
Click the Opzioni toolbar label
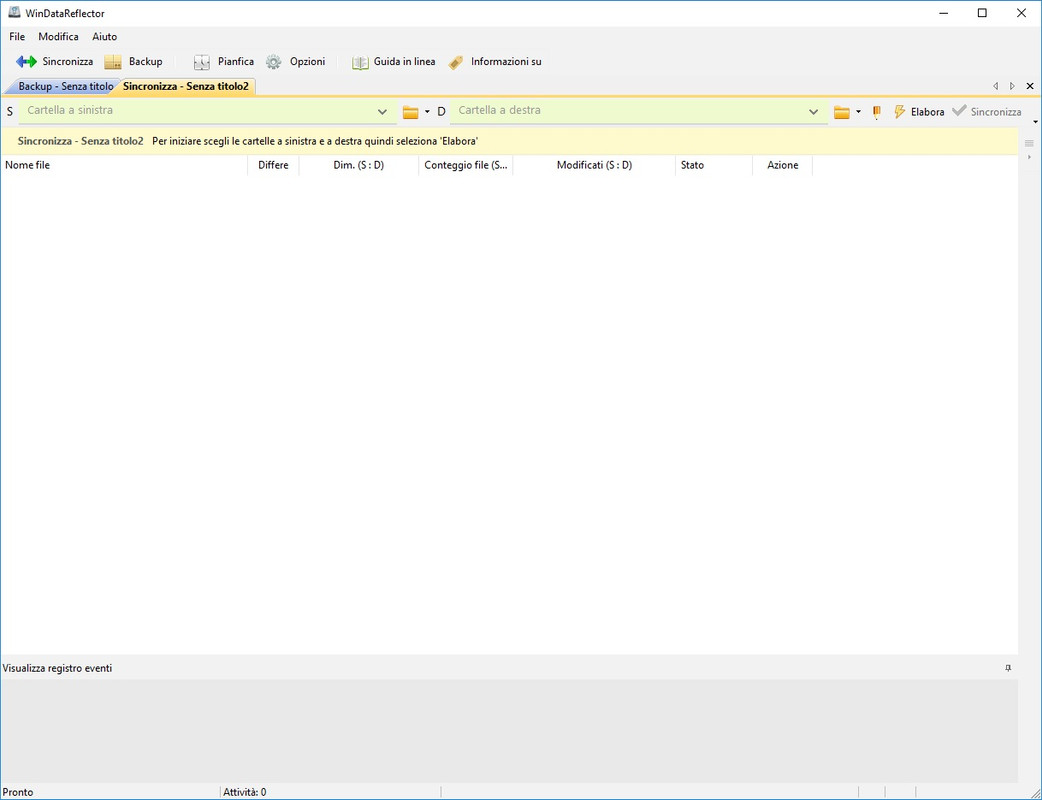pos(308,61)
